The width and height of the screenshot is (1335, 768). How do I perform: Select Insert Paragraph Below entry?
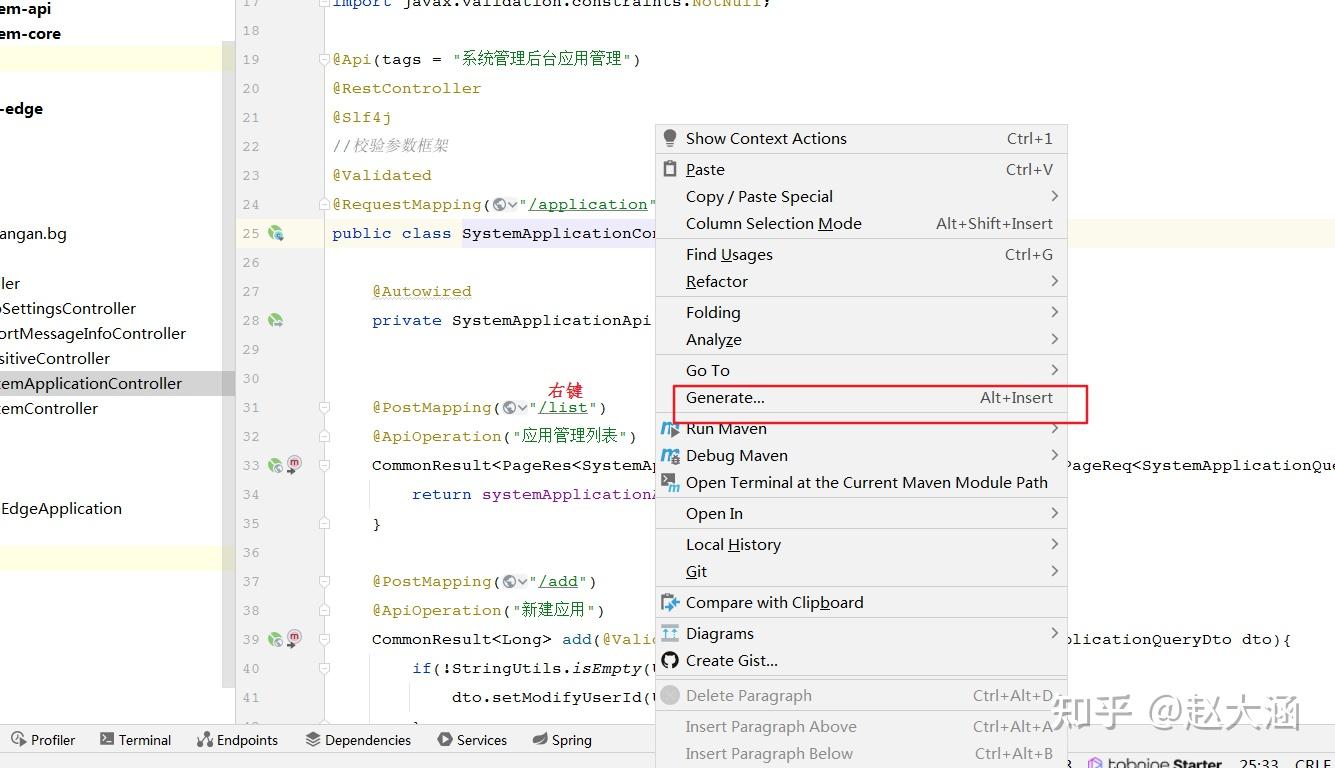coord(861,754)
